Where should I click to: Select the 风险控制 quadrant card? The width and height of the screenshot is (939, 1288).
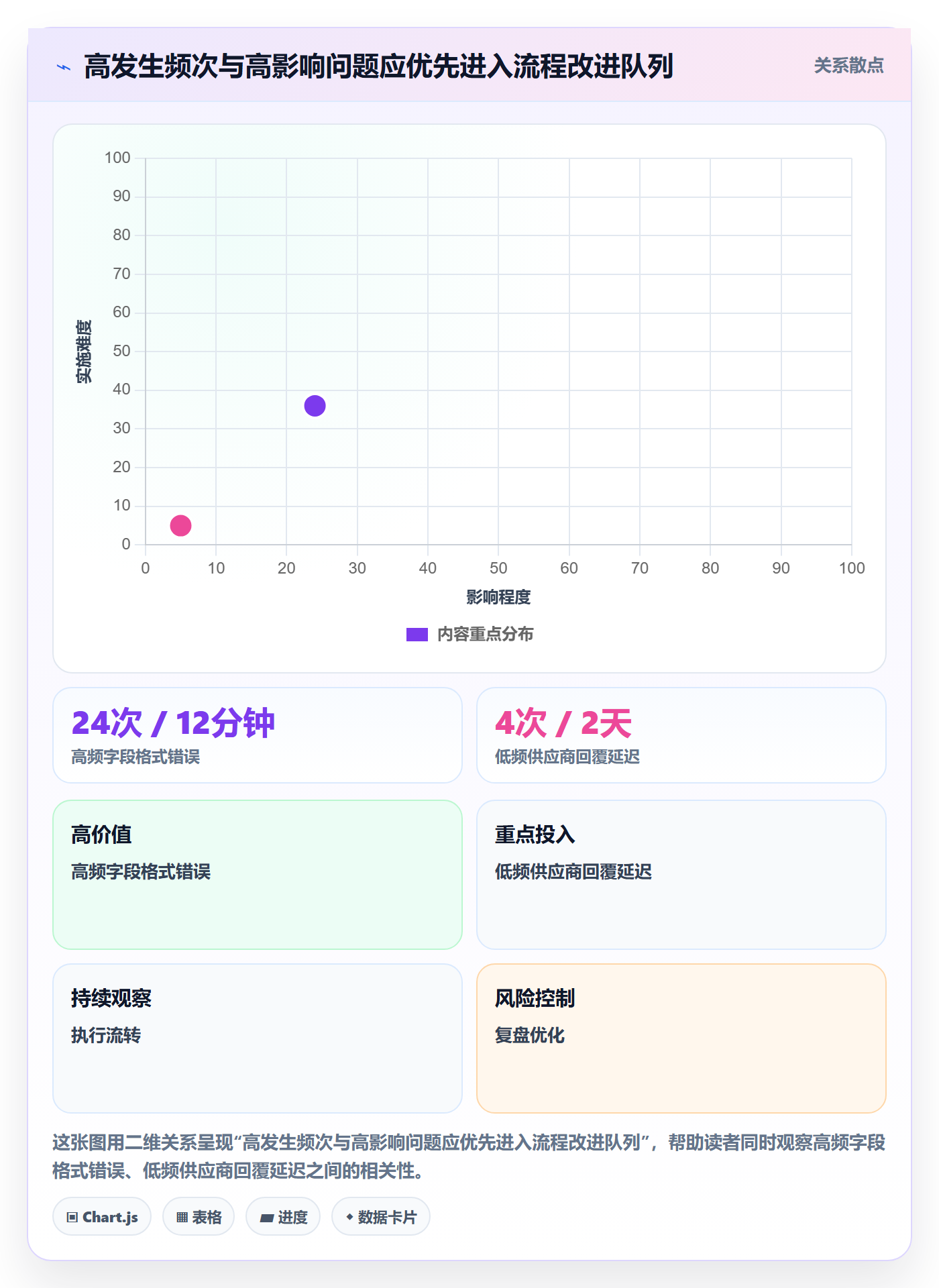pyautogui.click(x=681, y=1038)
